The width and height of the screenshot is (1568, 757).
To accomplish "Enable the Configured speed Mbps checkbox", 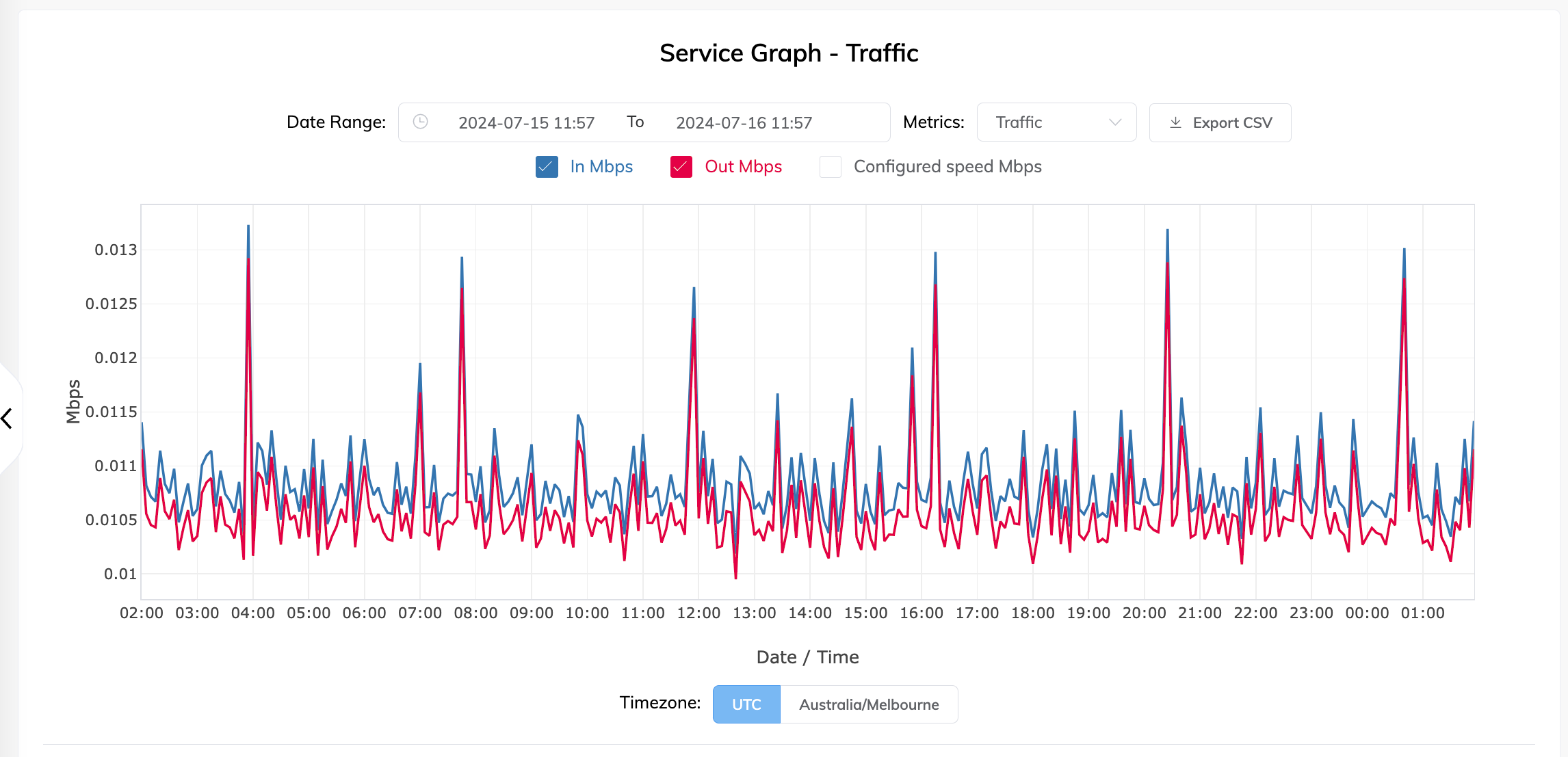I will point(830,166).
